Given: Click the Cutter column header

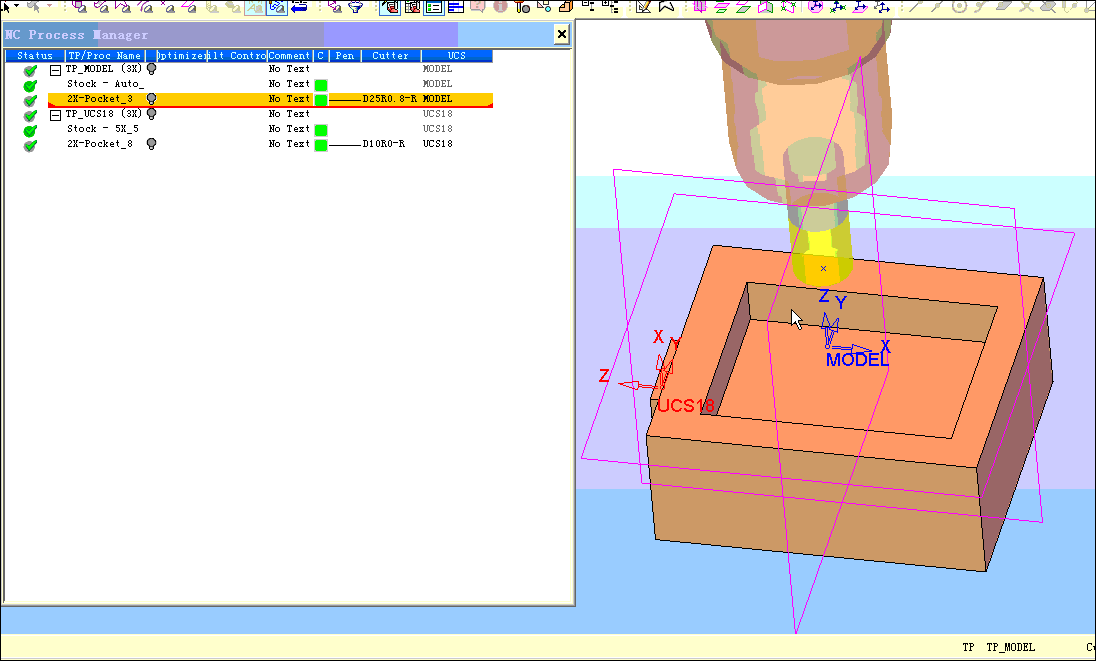Looking at the screenshot, I should (391, 56).
